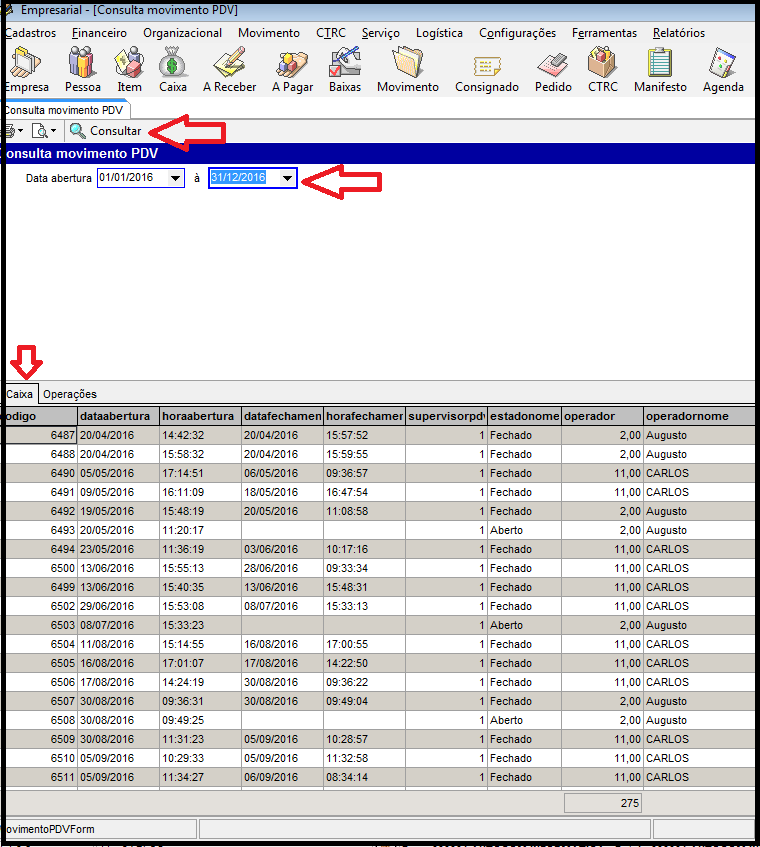The width and height of the screenshot is (760, 847).
Task: Open the Consignado ticket icon
Action: pyautogui.click(x=486, y=65)
